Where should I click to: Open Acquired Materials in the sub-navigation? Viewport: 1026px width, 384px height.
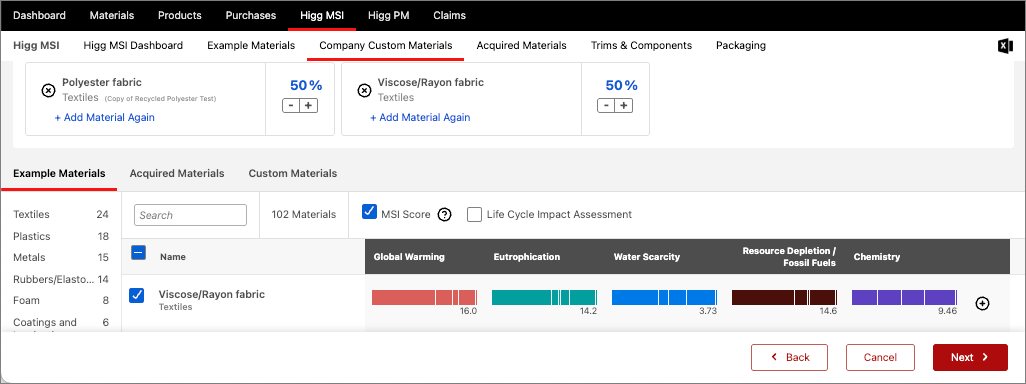coord(522,46)
